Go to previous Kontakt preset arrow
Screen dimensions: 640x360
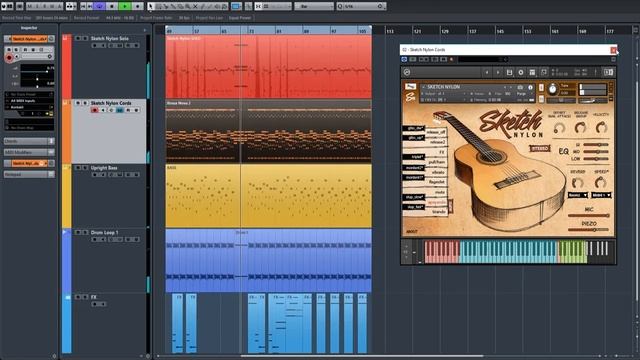pyautogui.click(x=487, y=72)
